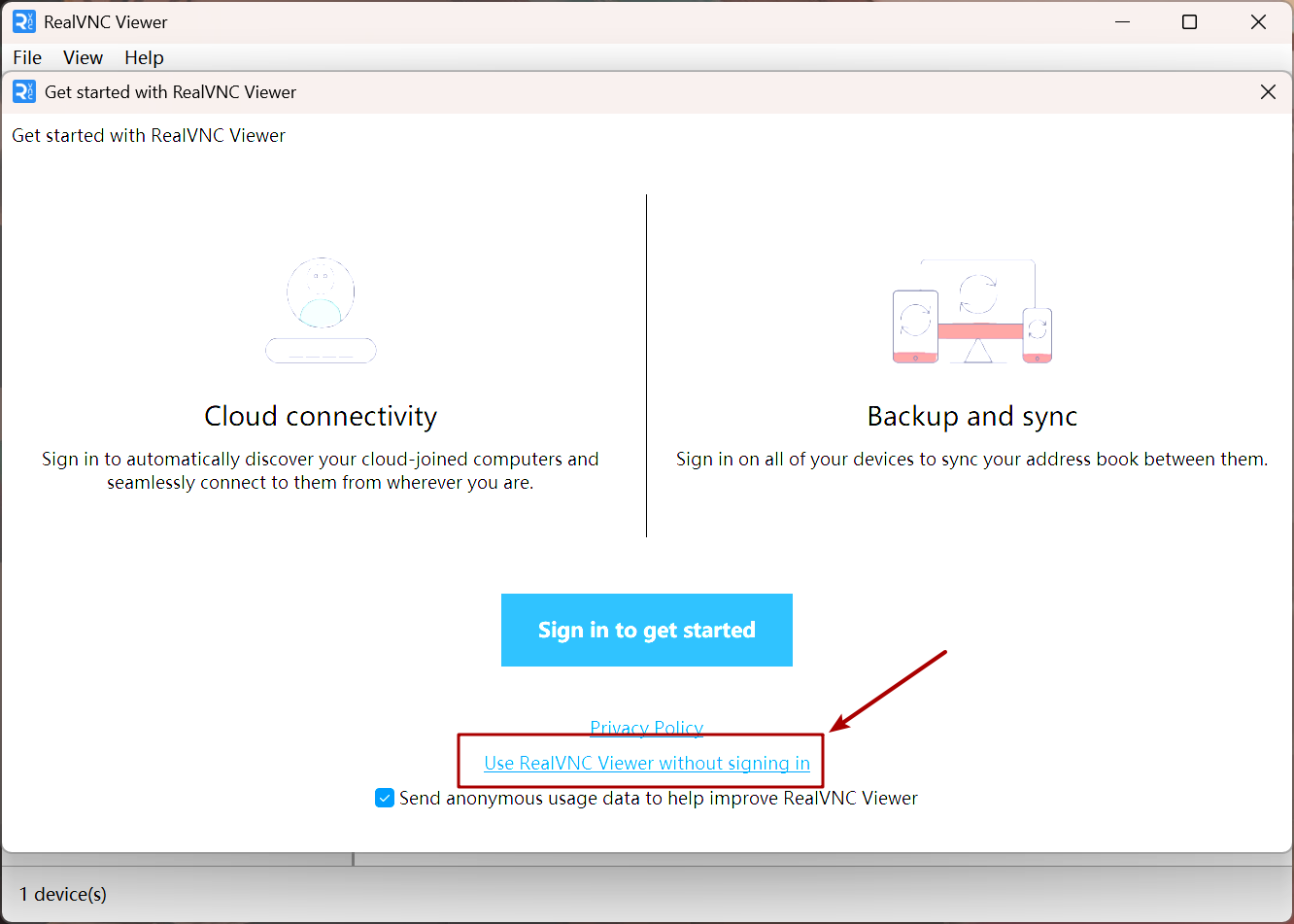The height and width of the screenshot is (924, 1294).
Task: Open the File menu
Action: click(x=27, y=57)
